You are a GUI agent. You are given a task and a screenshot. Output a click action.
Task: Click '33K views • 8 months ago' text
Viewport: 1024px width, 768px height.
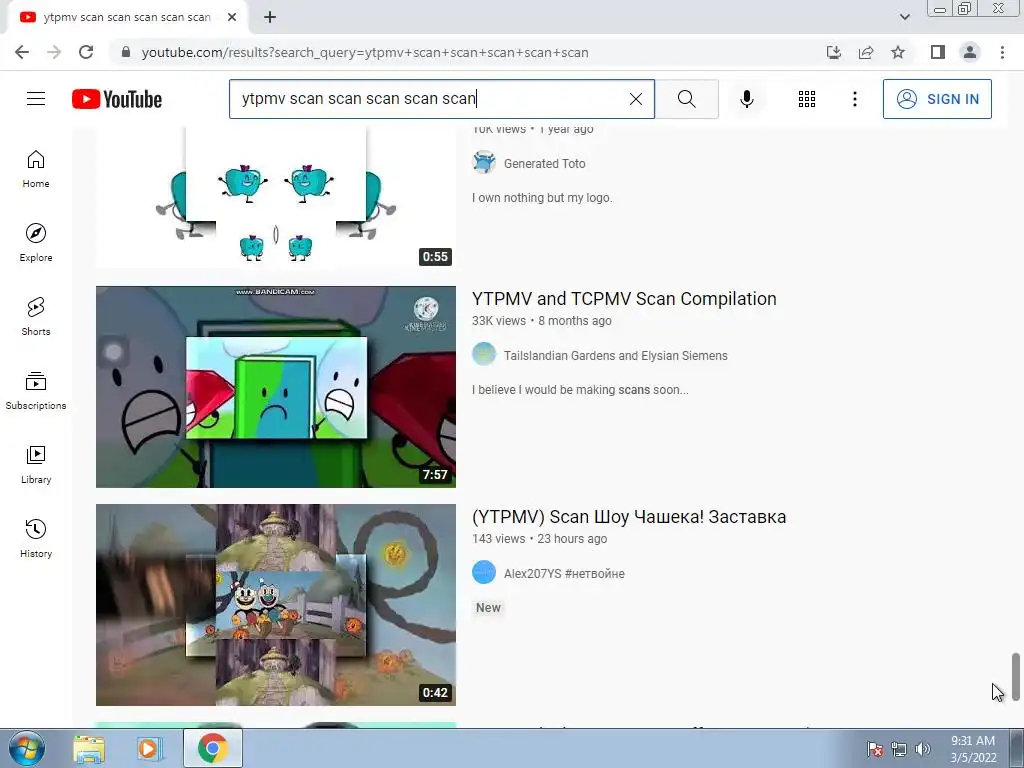(541, 321)
